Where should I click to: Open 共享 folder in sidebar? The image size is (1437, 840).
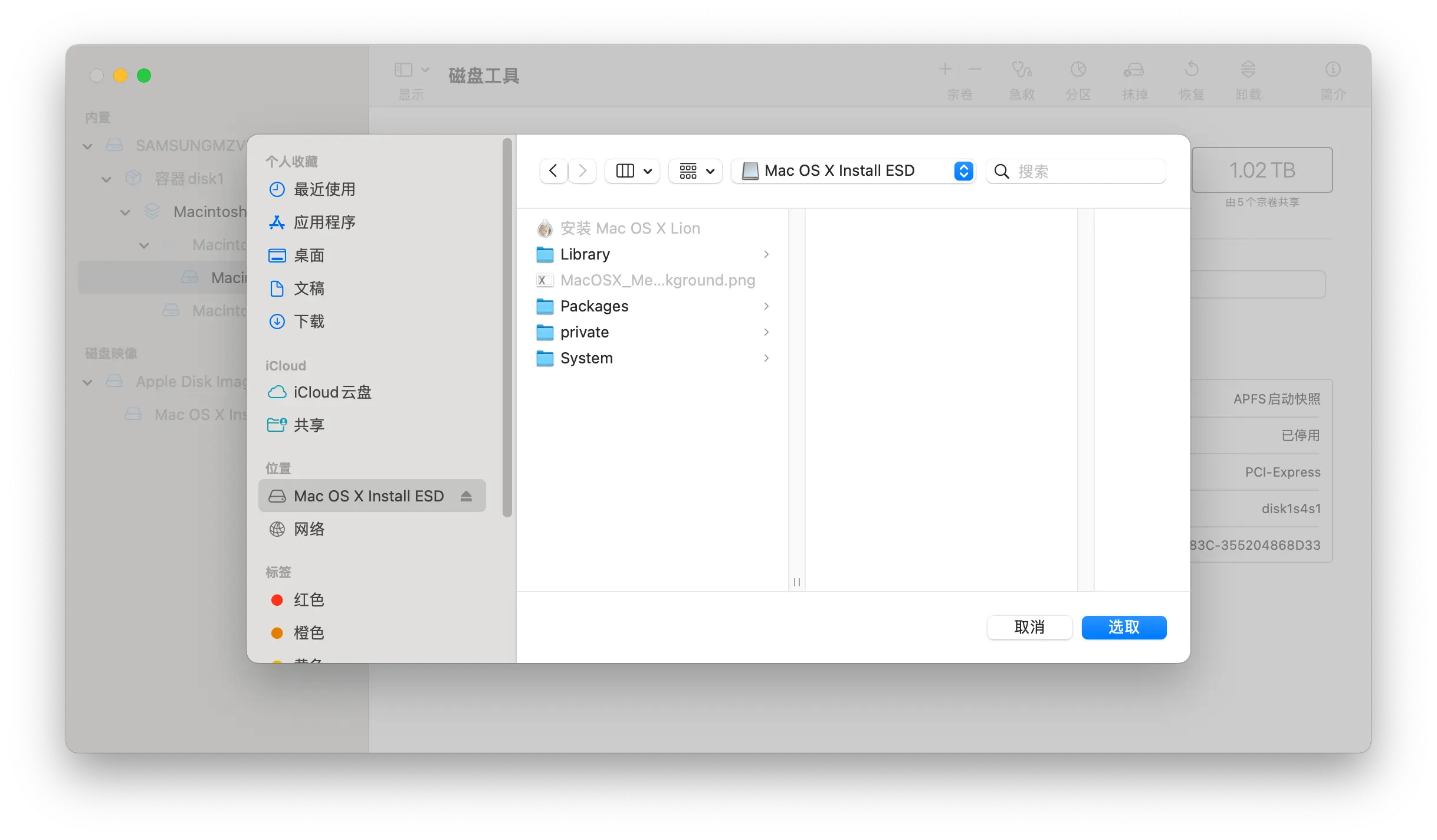click(372, 425)
